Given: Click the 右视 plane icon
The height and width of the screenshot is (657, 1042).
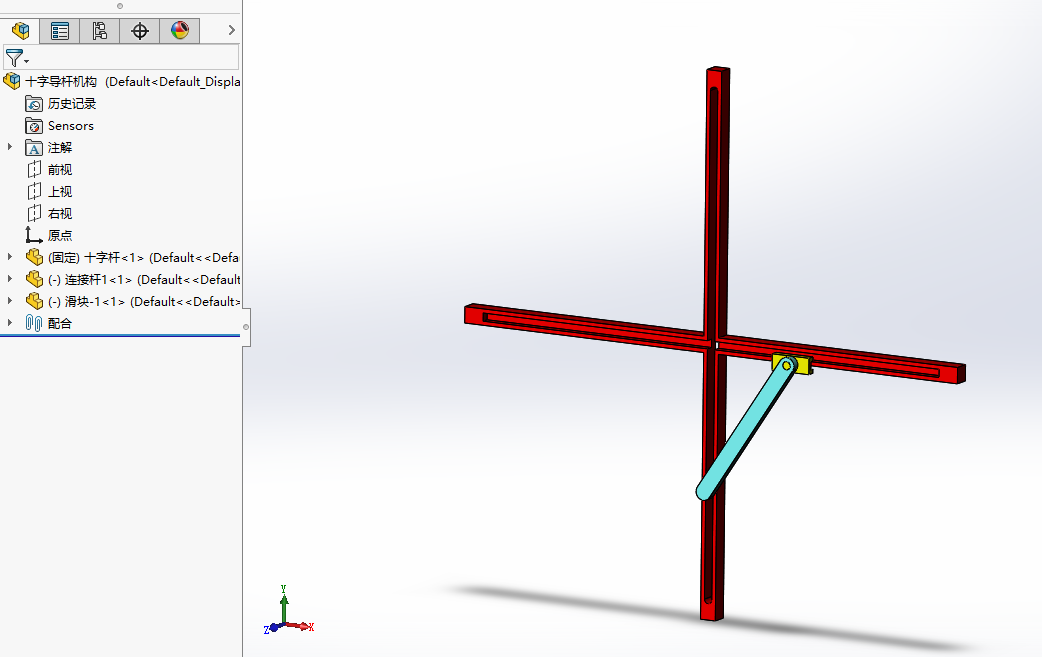Looking at the screenshot, I should [34, 213].
